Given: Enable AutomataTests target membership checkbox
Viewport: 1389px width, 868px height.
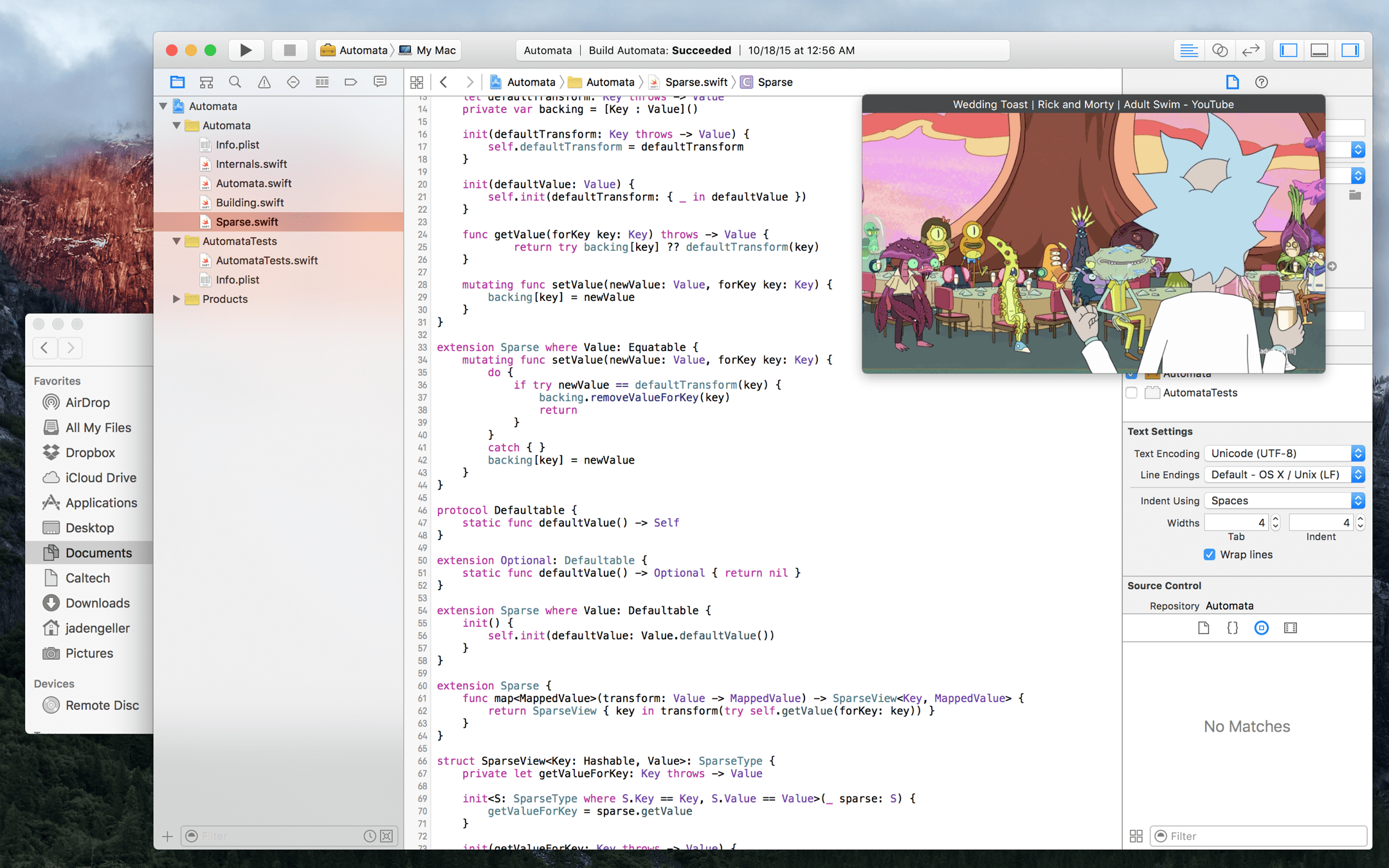Looking at the screenshot, I should click(1132, 393).
